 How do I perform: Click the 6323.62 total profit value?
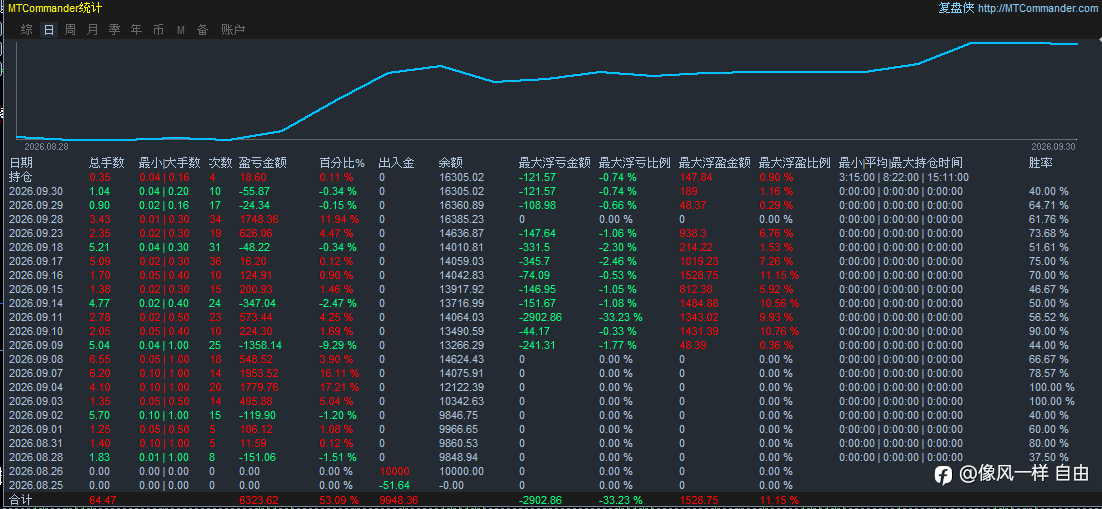point(259,500)
